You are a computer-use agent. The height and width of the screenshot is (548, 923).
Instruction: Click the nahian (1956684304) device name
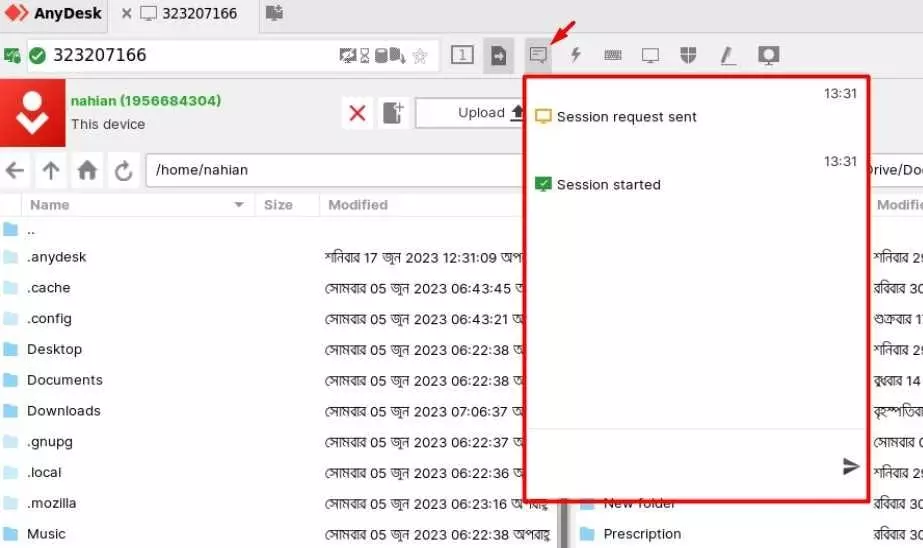146,101
